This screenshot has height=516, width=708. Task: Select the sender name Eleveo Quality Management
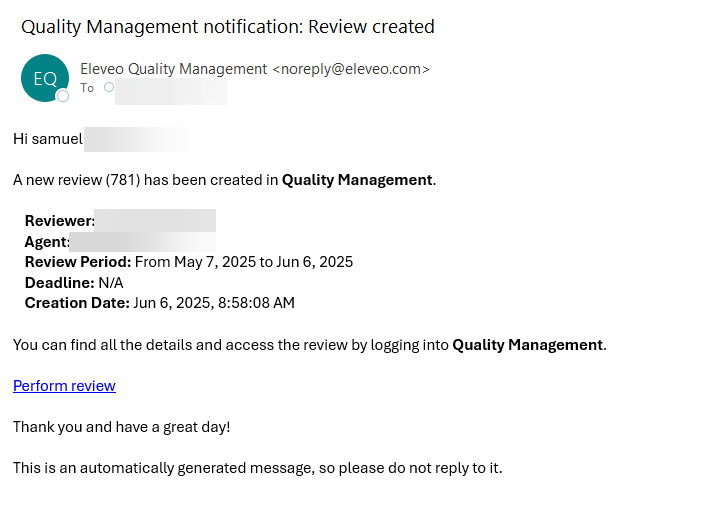pos(173,69)
